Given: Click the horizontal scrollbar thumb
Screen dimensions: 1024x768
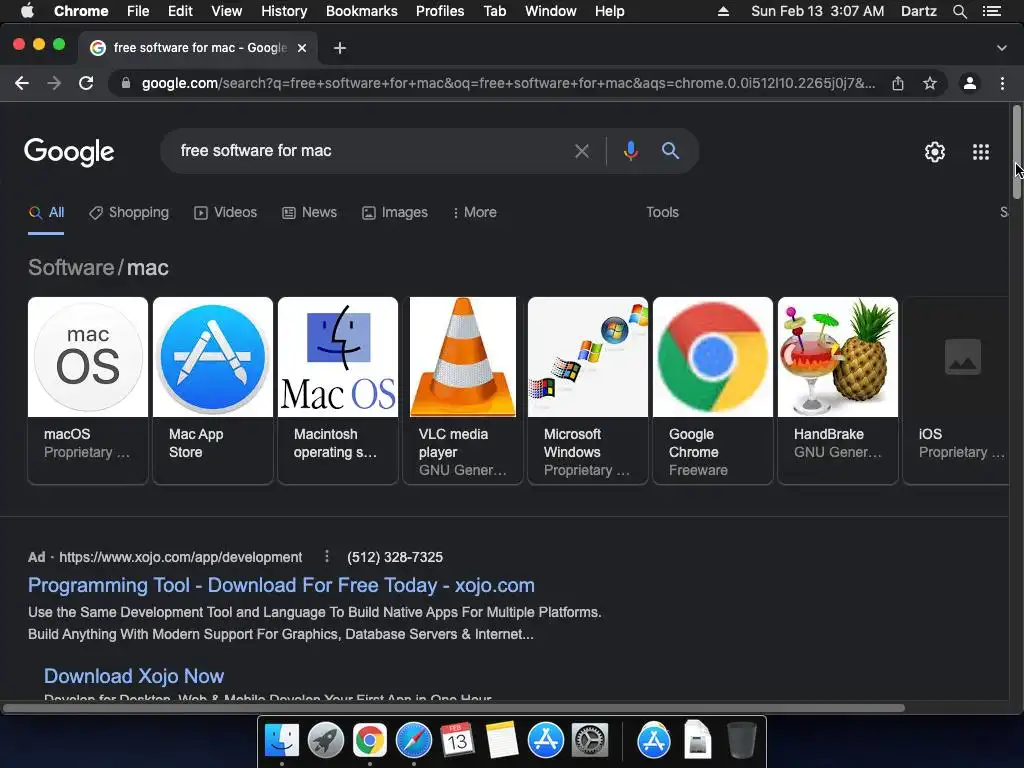Looking at the screenshot, I should click(x=454, y=708).
